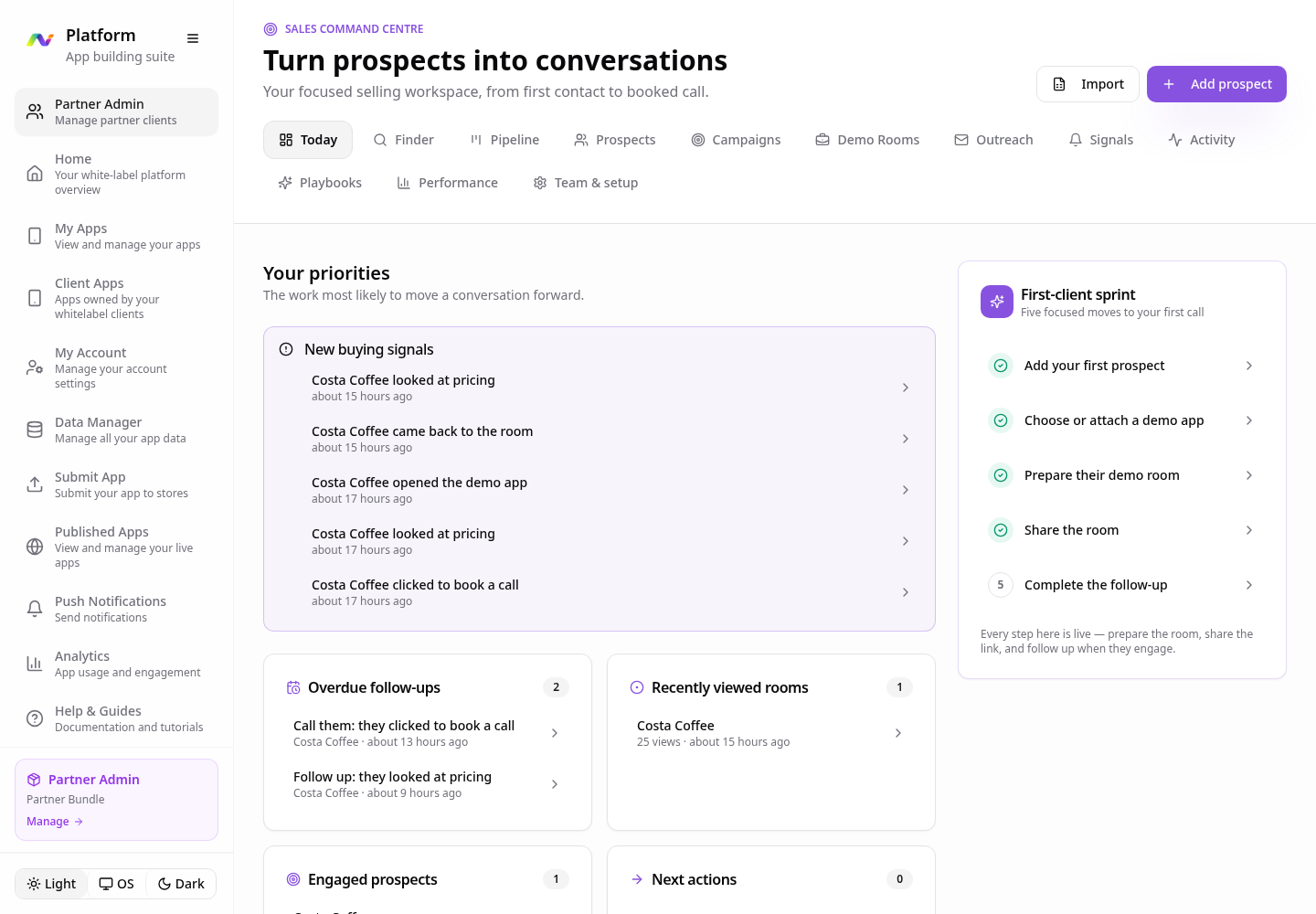Click the Help & Guides question mark icon
The image size is (1316, 914).
click(35, 718)
